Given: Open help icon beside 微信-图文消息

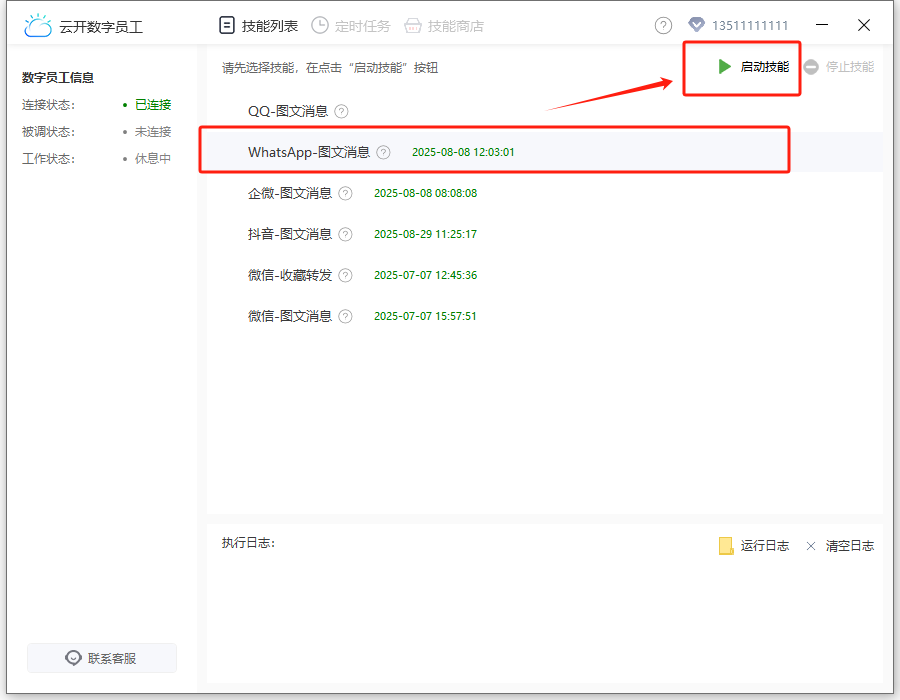Looking at the screenshot, I should click(x=346, y=316).
